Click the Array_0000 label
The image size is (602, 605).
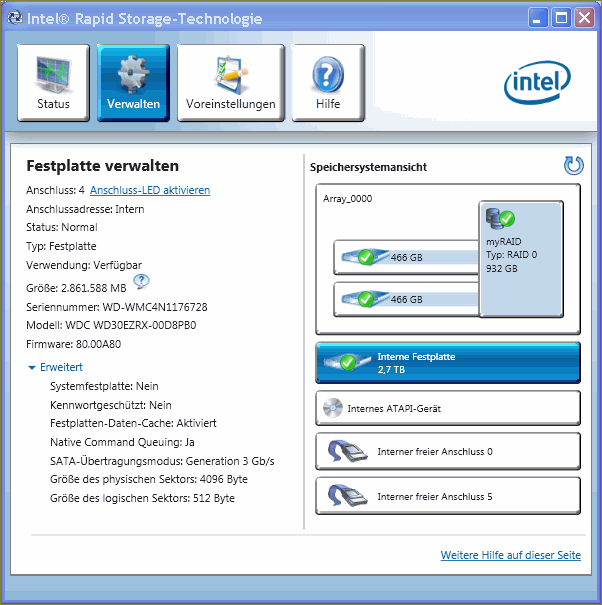pos(347,199)
